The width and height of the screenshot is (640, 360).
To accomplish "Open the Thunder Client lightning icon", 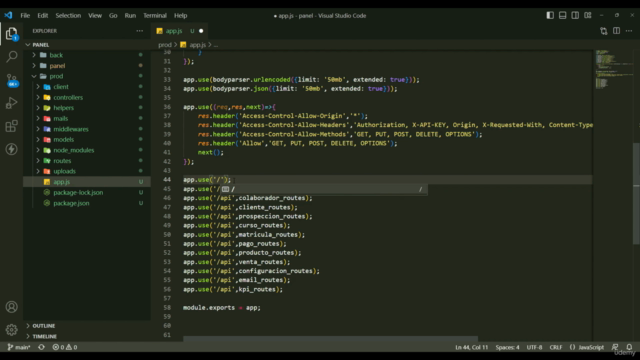I will (11, 149).
